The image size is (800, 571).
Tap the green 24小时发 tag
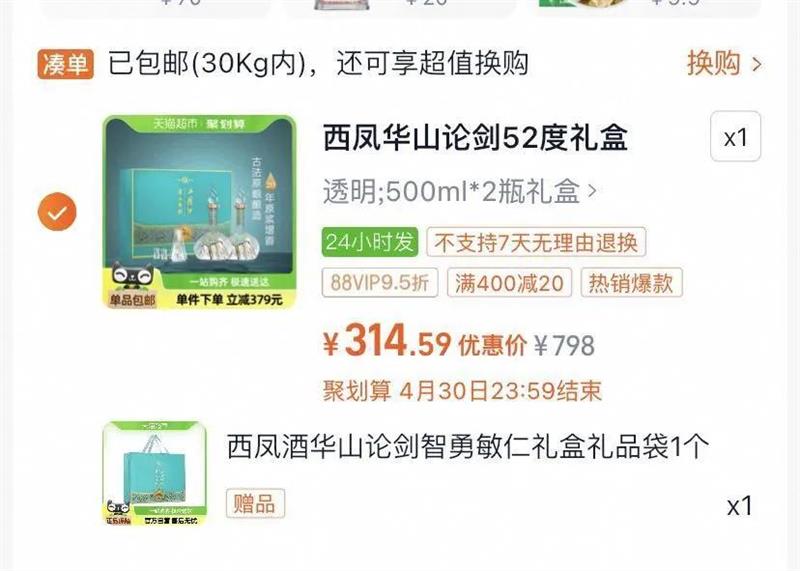pyautogui.click(x=370, y=242)
